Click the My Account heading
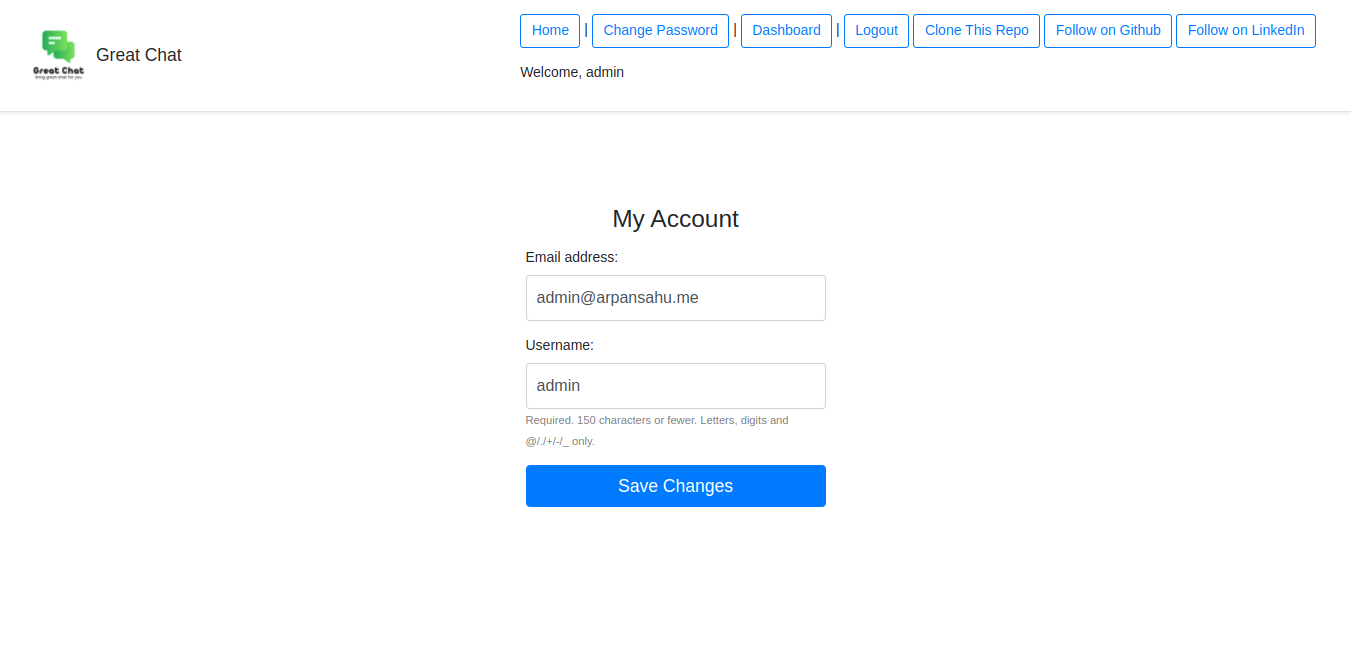This screenshot has width=1351, height=663. (675, 219)
